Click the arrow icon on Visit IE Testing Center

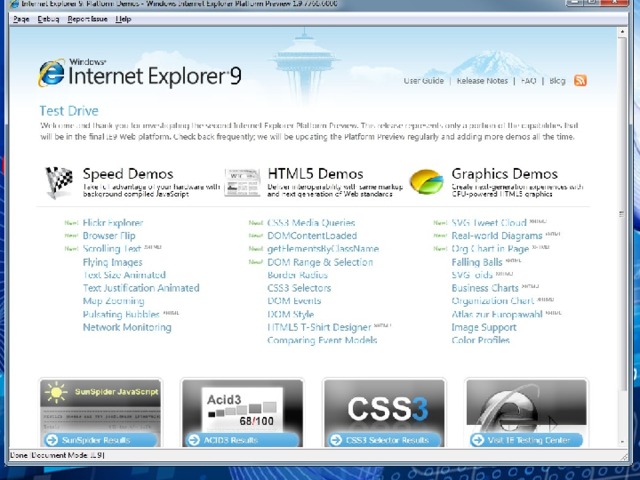coord(477,440)
